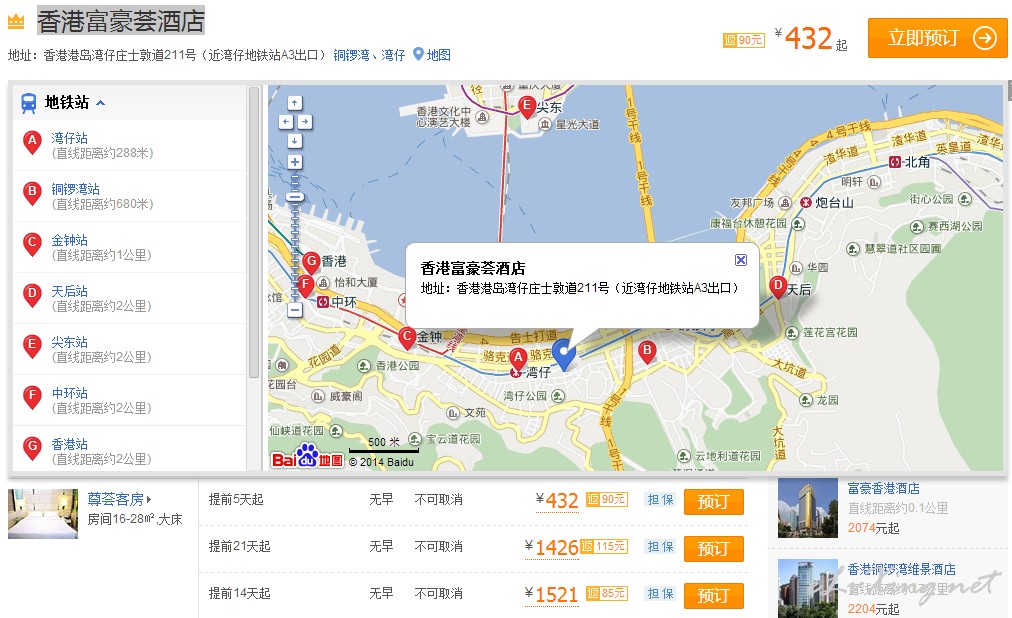Click map marker C at 金钟
The height and width of the screenshot is (618, 1012).
pos(407,337)
